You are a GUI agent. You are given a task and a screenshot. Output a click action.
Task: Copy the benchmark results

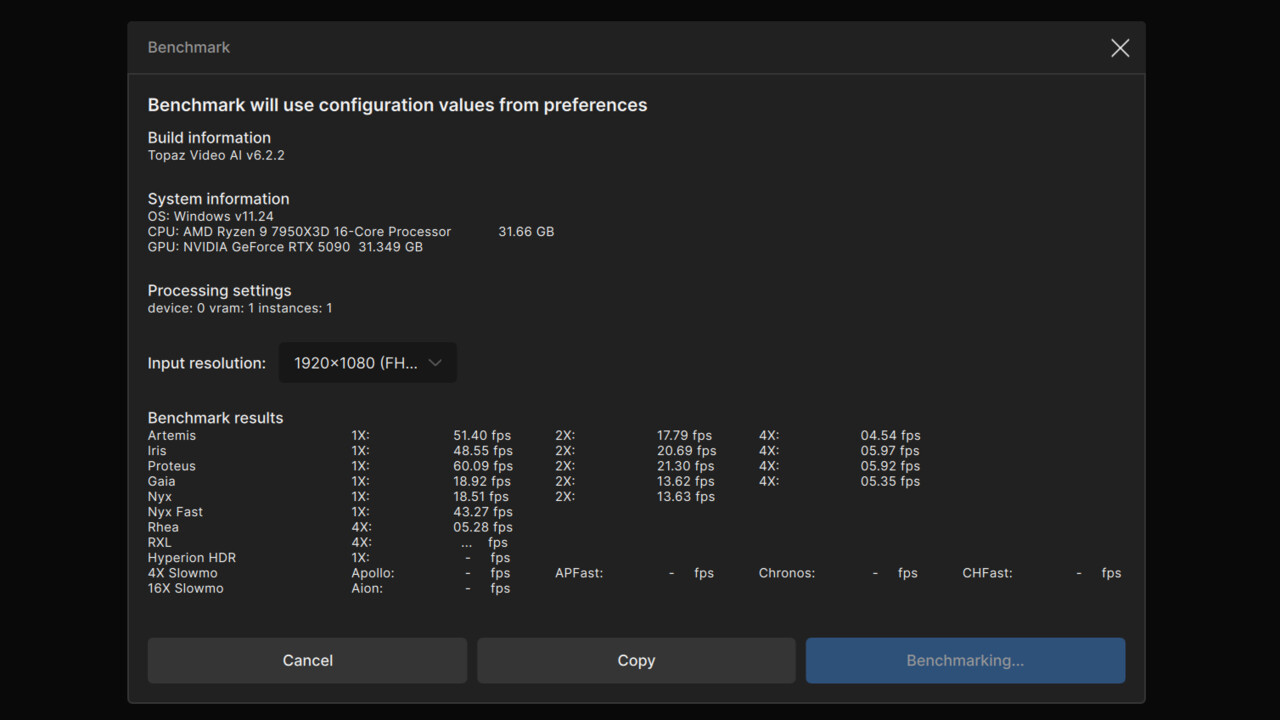[x=636, y=660]
